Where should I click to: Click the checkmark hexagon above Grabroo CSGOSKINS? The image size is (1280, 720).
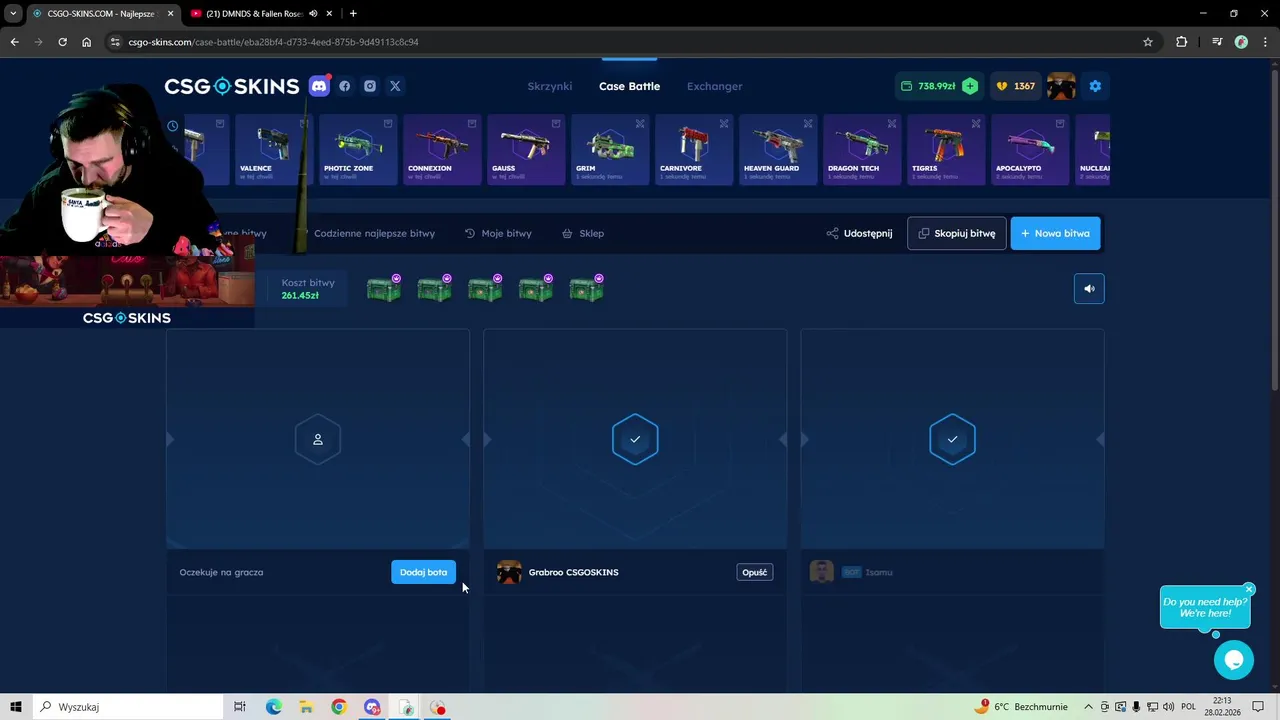[635, 439]
